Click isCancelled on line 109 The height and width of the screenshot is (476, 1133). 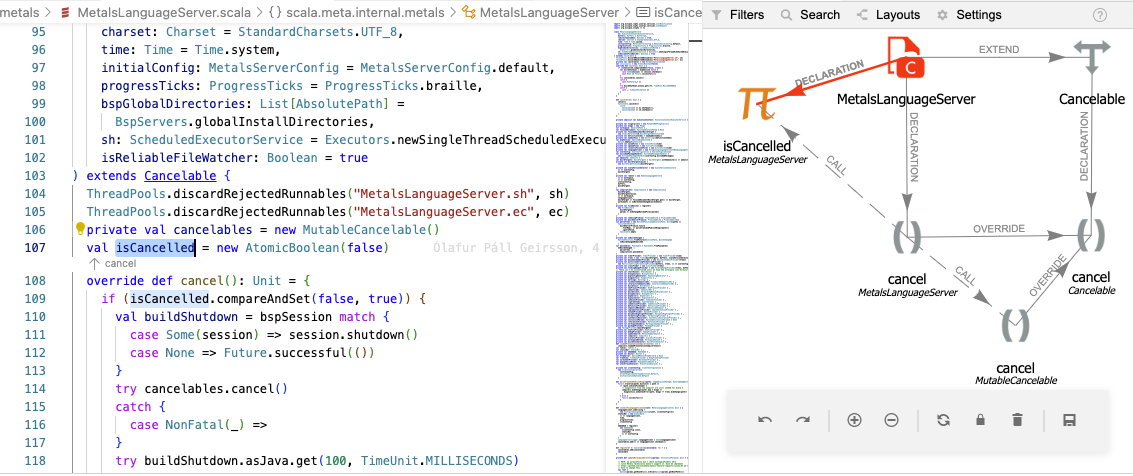170,298
